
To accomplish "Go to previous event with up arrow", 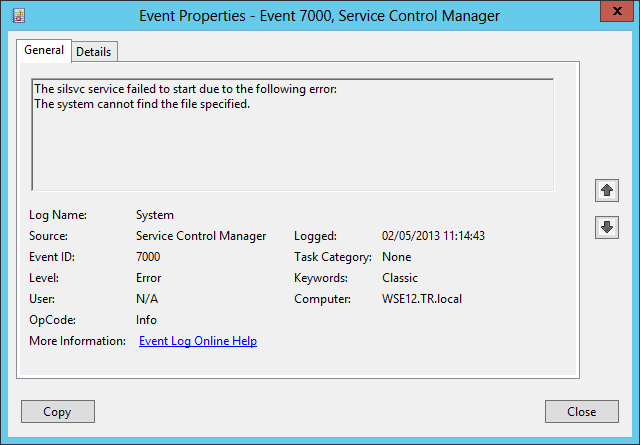I will pos(606,190).
